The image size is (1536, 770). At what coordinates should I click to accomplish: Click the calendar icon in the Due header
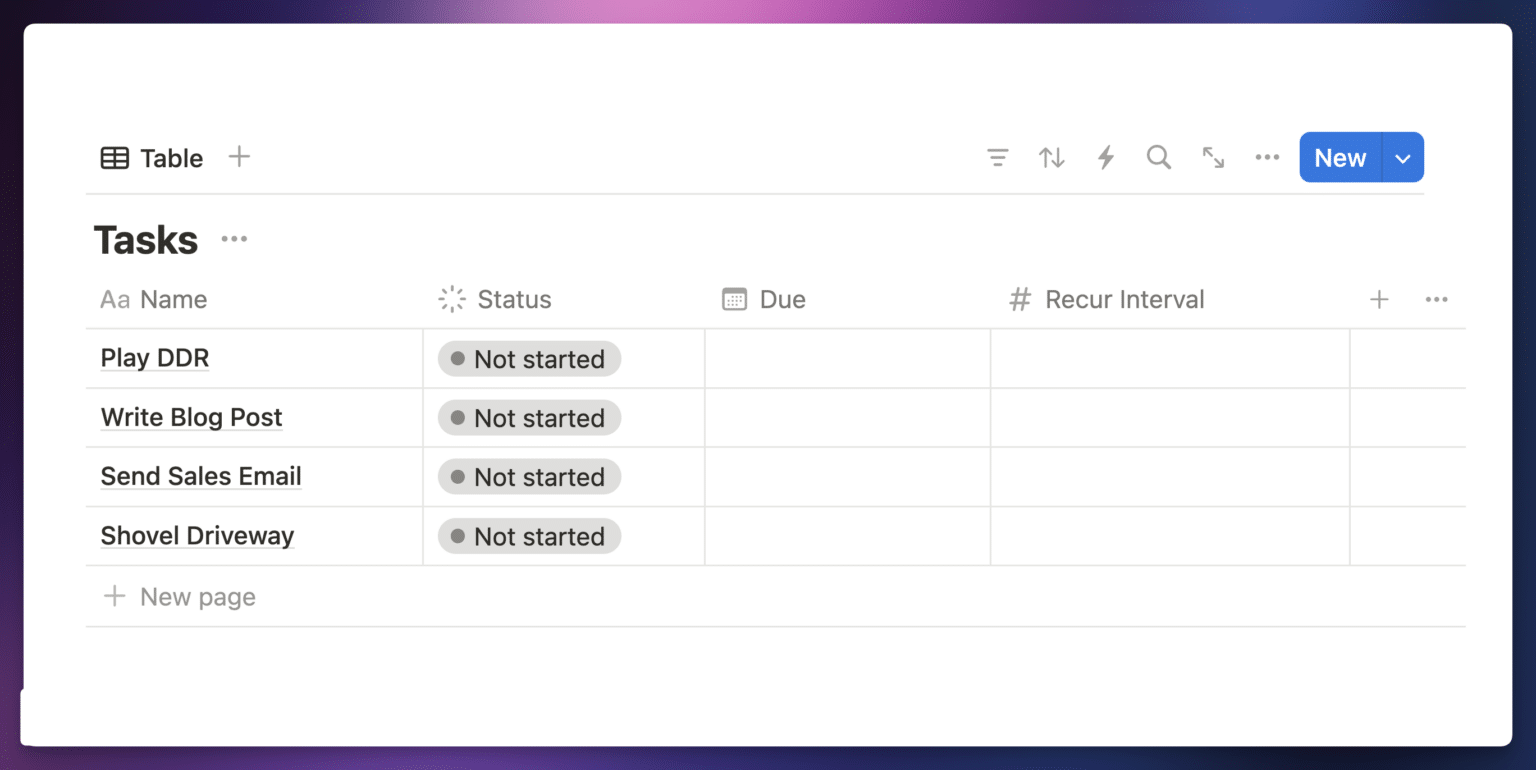735,299
